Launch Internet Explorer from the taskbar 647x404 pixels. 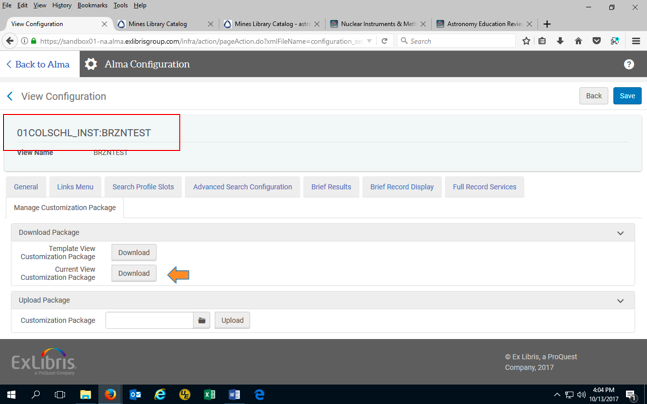[160, 395]
